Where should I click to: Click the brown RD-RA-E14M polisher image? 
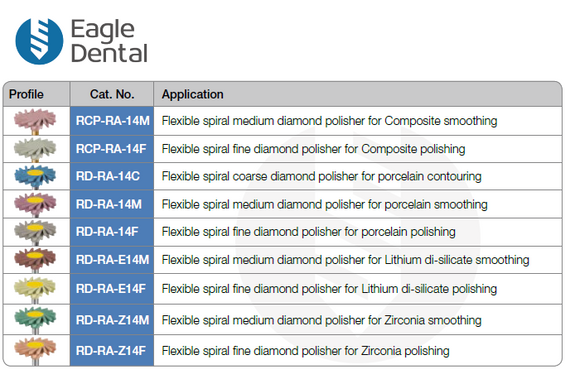(x=35, y=260)
